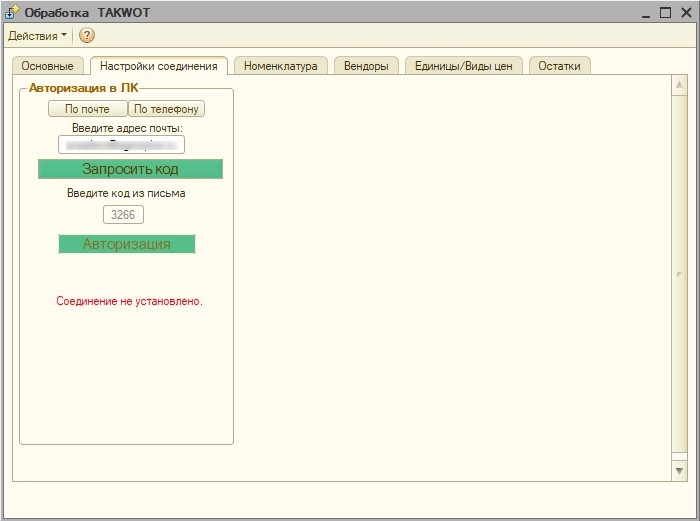Click the scrollbar down arrow
This screenshot has width=700, height=521.
[680, 469]
